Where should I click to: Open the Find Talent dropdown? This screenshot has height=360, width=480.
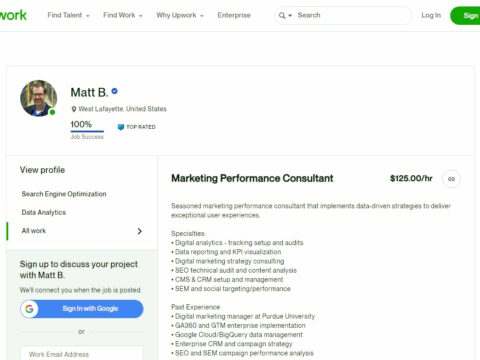click(x=68, y=15)
